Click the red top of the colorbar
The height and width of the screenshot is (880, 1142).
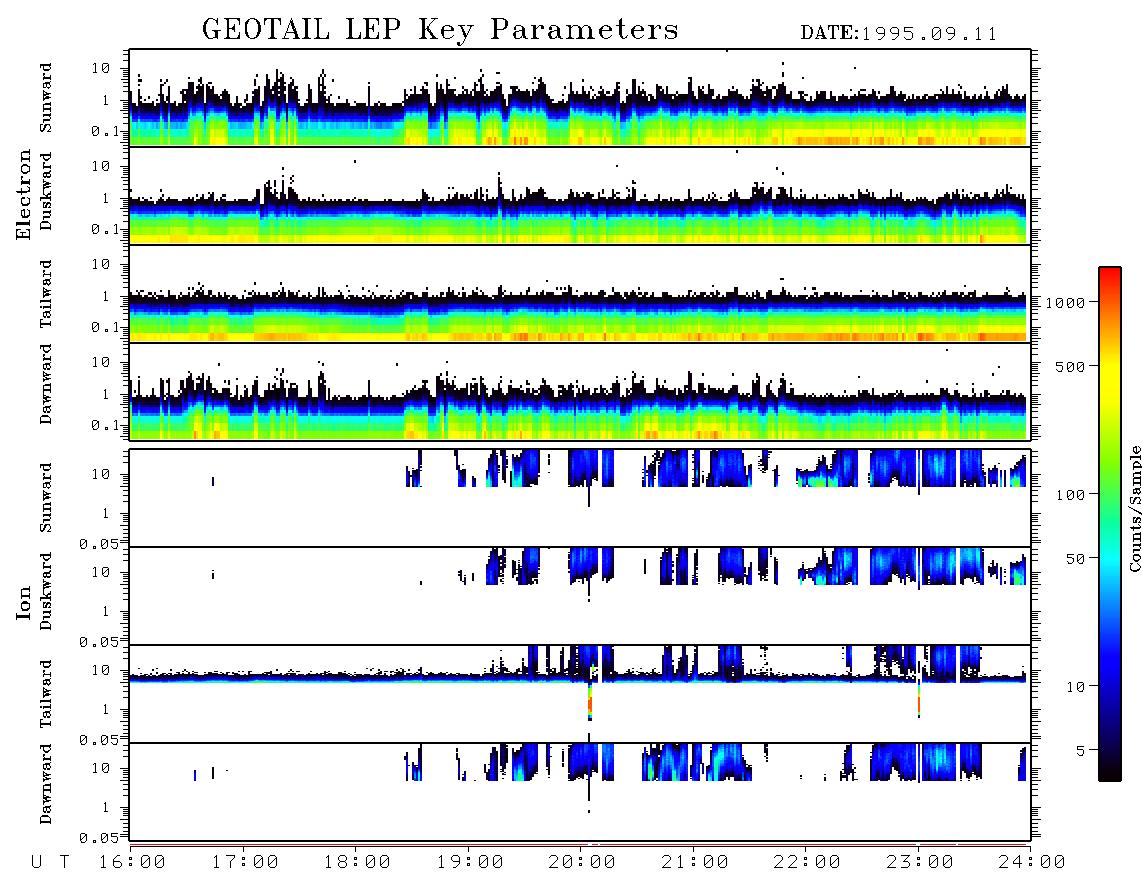[1110, 273]
